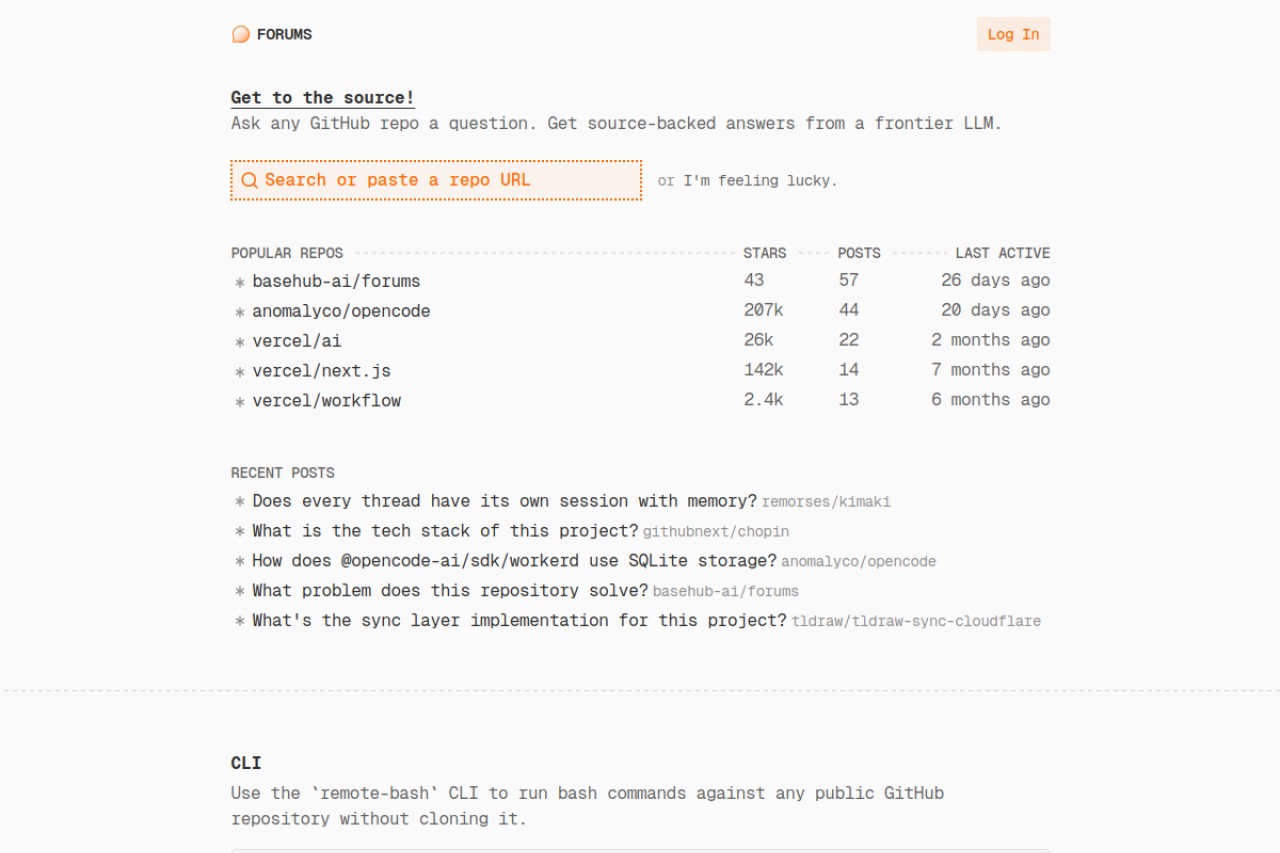Select the remorses/kimaki repo tag

[x=826, y=502]
